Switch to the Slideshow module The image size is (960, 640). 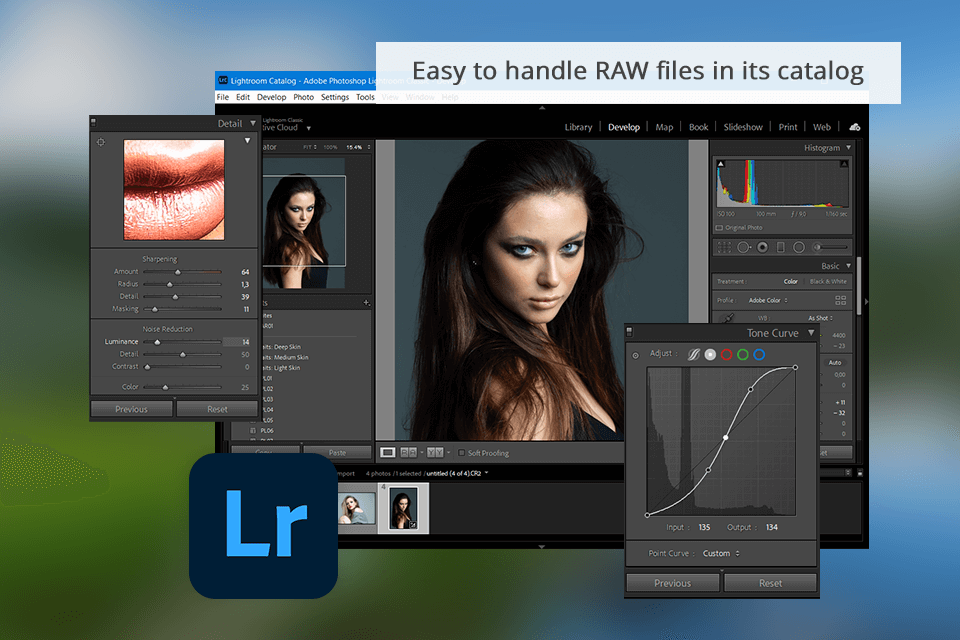[743, 127]
